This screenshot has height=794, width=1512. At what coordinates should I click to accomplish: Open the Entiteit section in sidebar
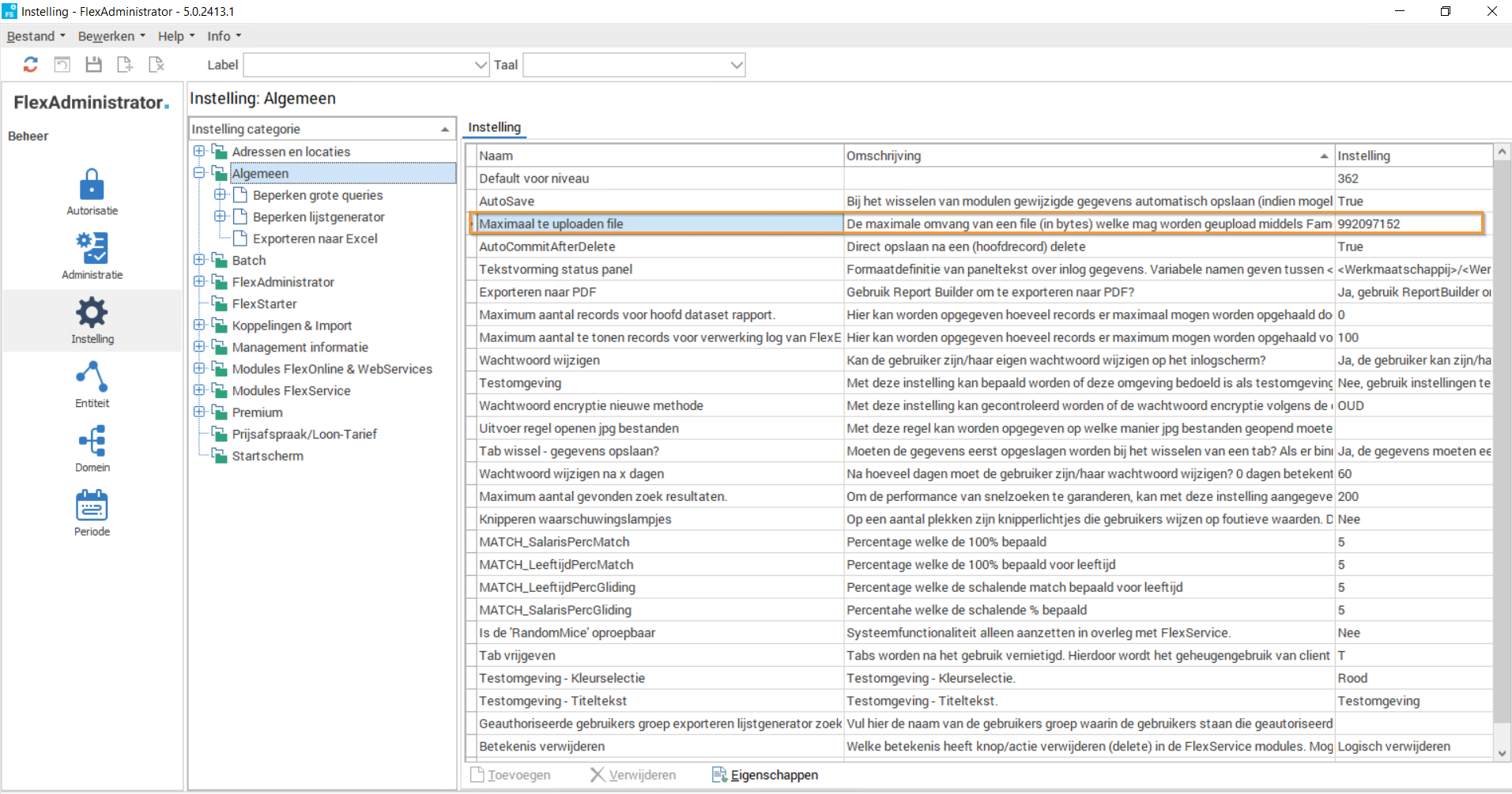coord(92,384)
